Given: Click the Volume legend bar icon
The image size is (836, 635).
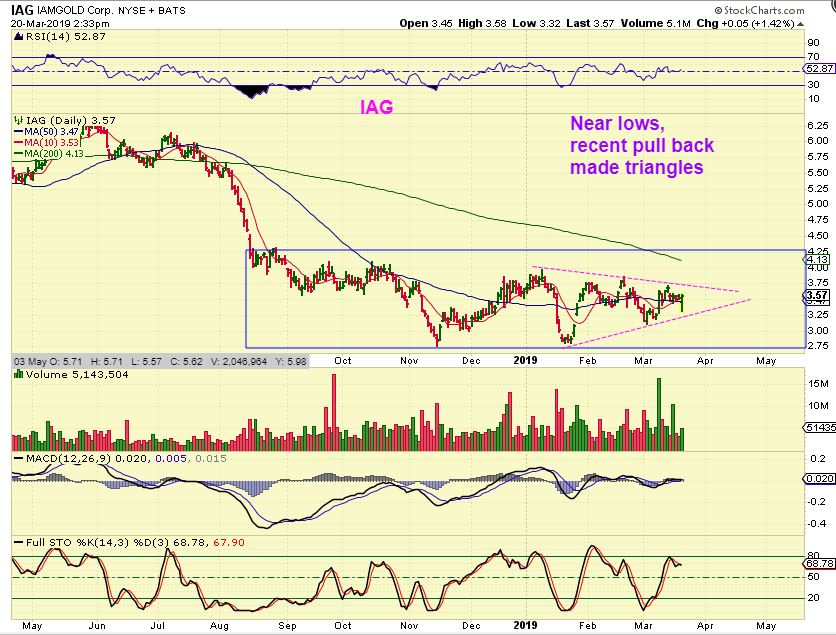Looking at the screenshot, I should click(x=19, y=374).
